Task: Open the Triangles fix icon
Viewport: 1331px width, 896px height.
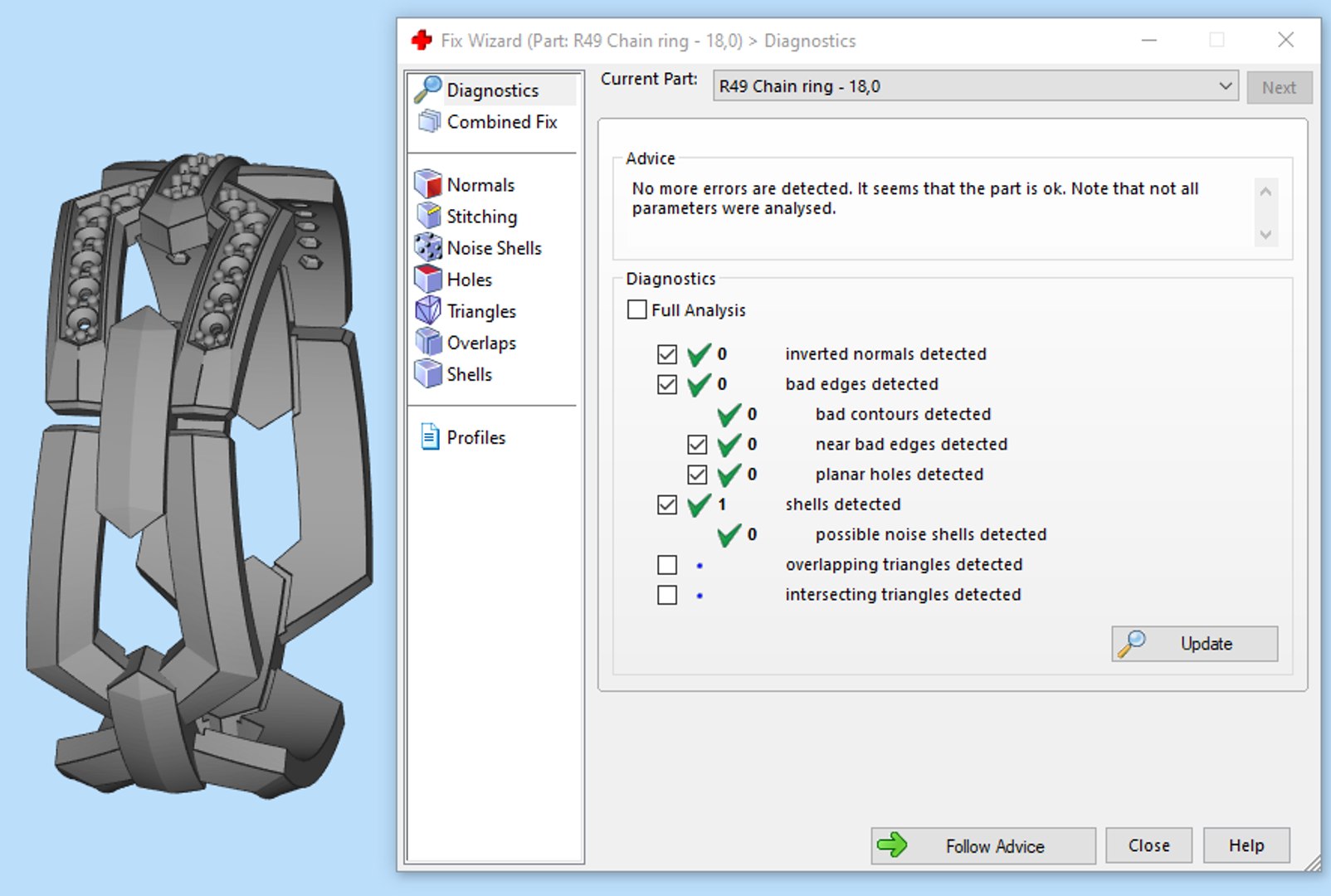Action: coord(428,310)
